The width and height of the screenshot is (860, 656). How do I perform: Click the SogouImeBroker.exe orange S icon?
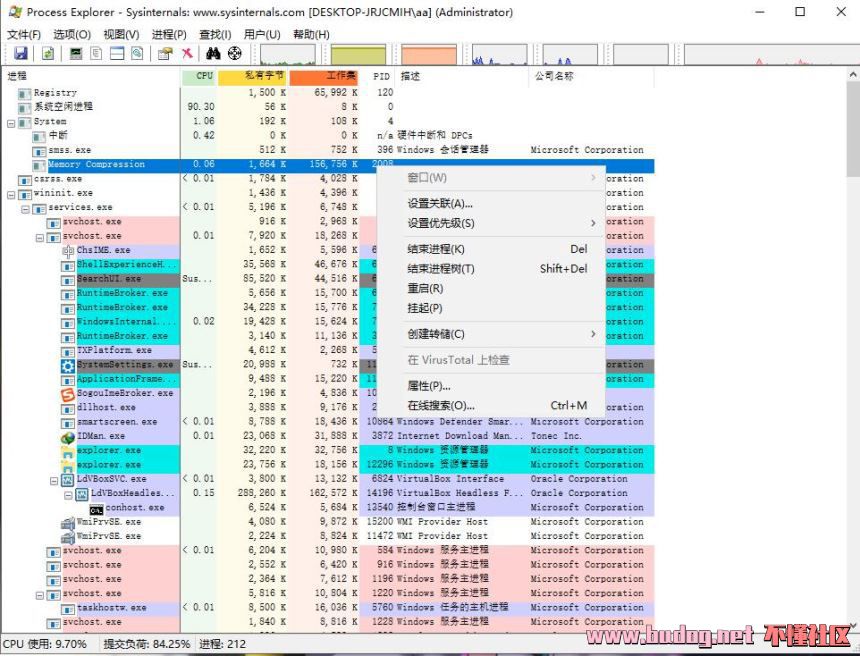click(67, 393)
